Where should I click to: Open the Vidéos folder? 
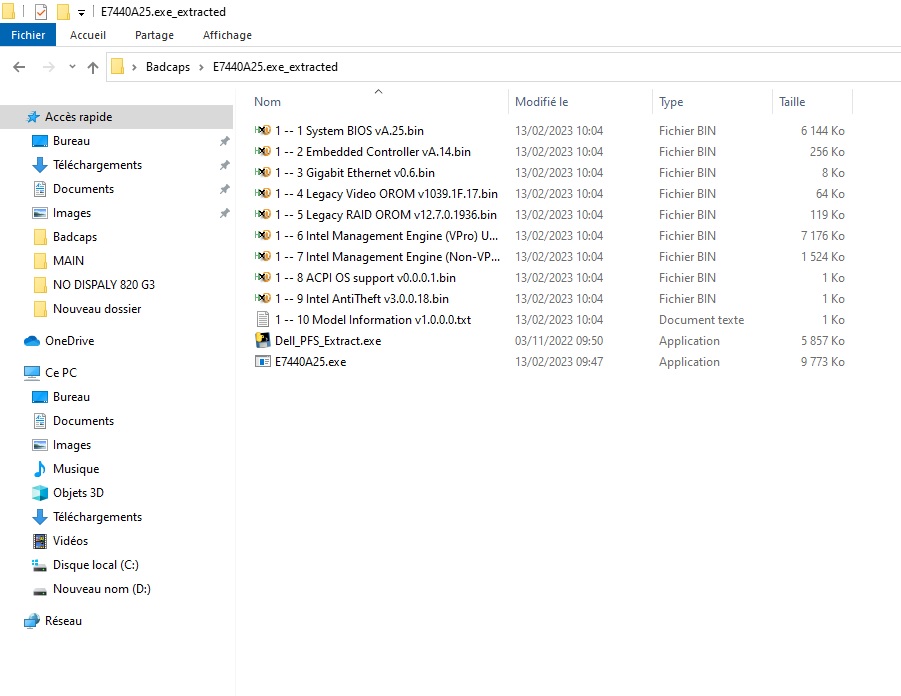pos(70,541)
